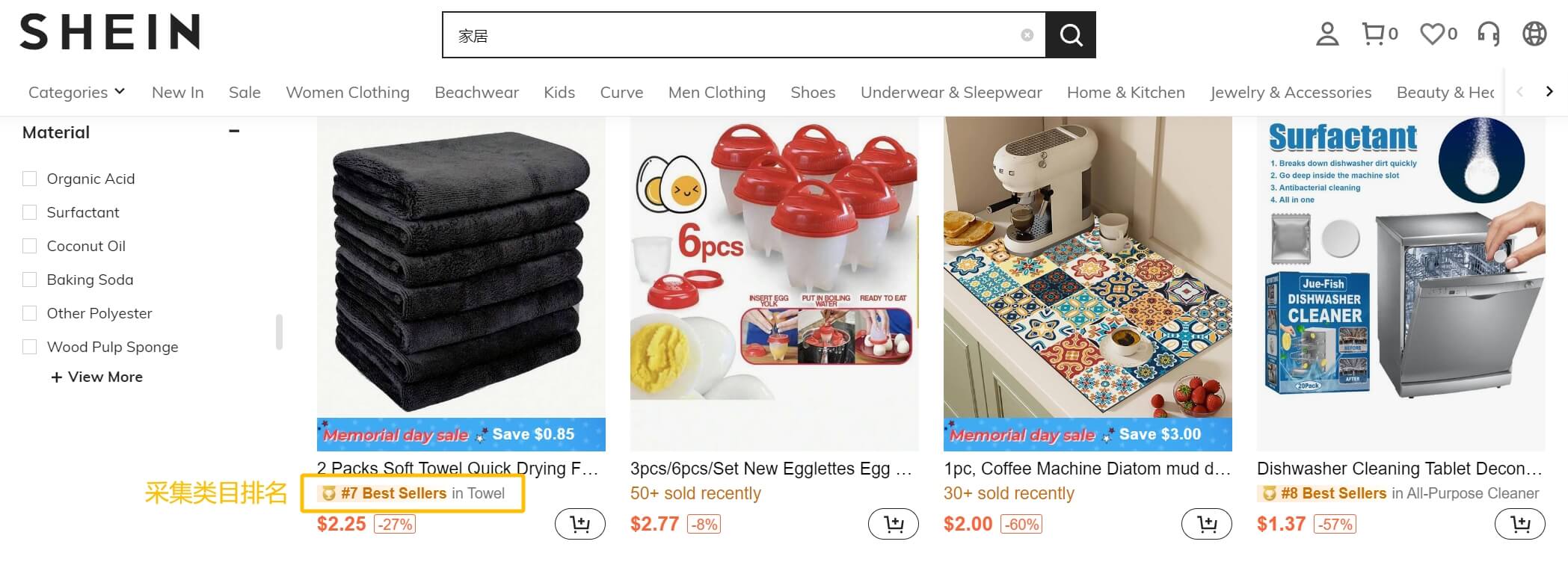Add the dishwasher cleaning tablet to cart
Screen dimensions: 1568x565
click(1520, 524)
